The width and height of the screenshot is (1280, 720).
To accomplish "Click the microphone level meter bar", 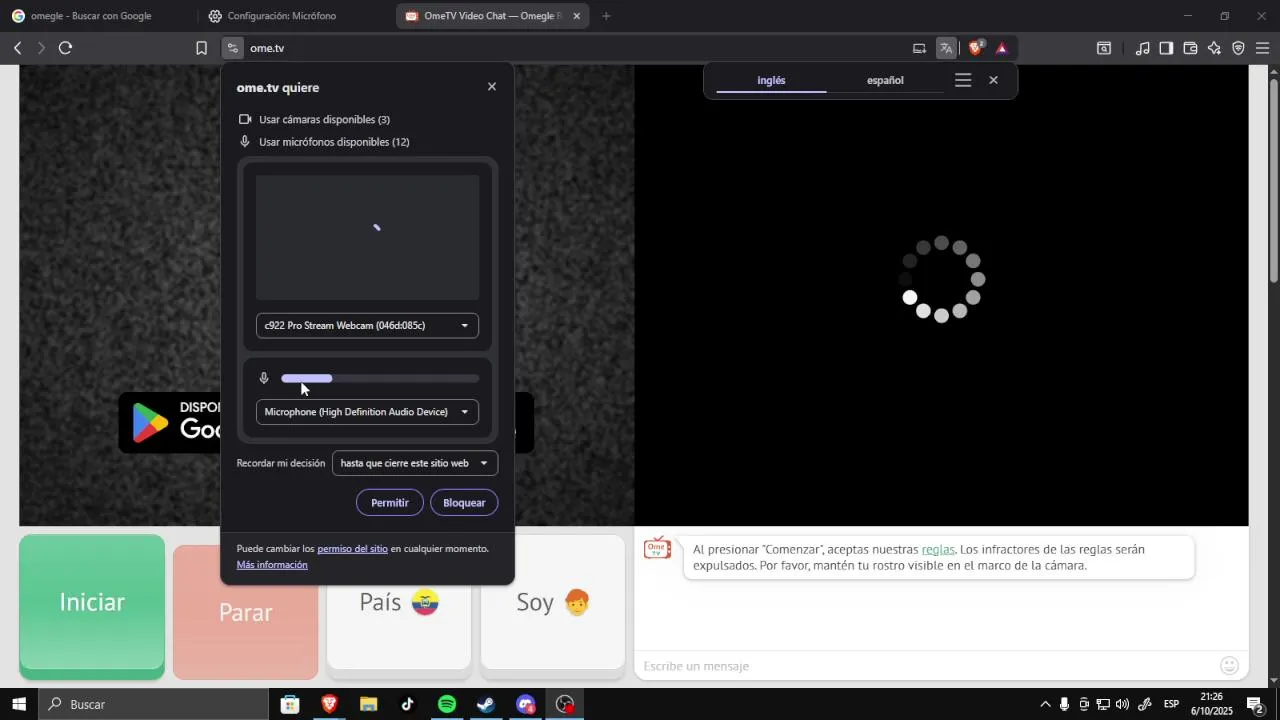I will click(x=380, y=378).
